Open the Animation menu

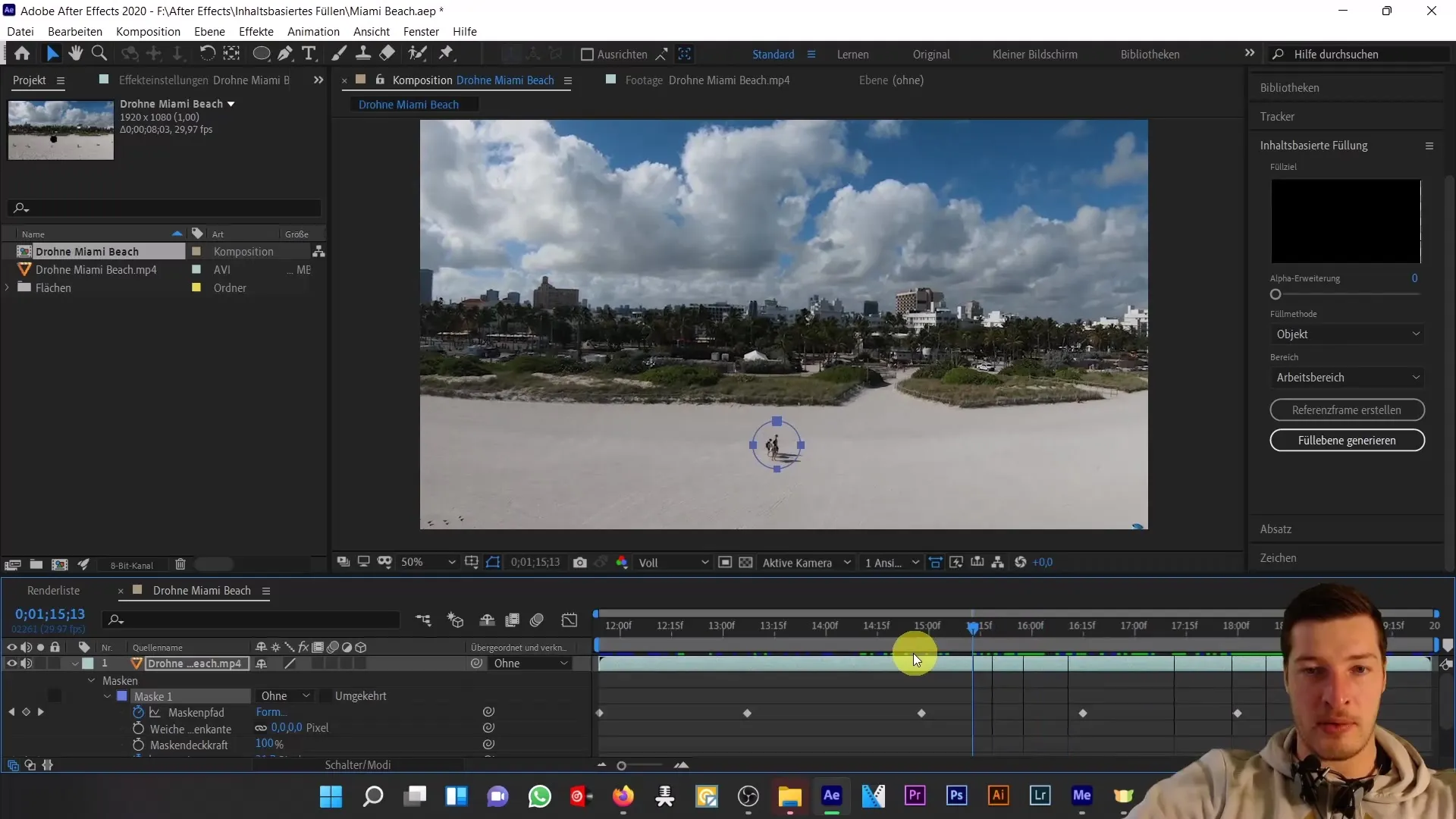click(x=313, y=32)
